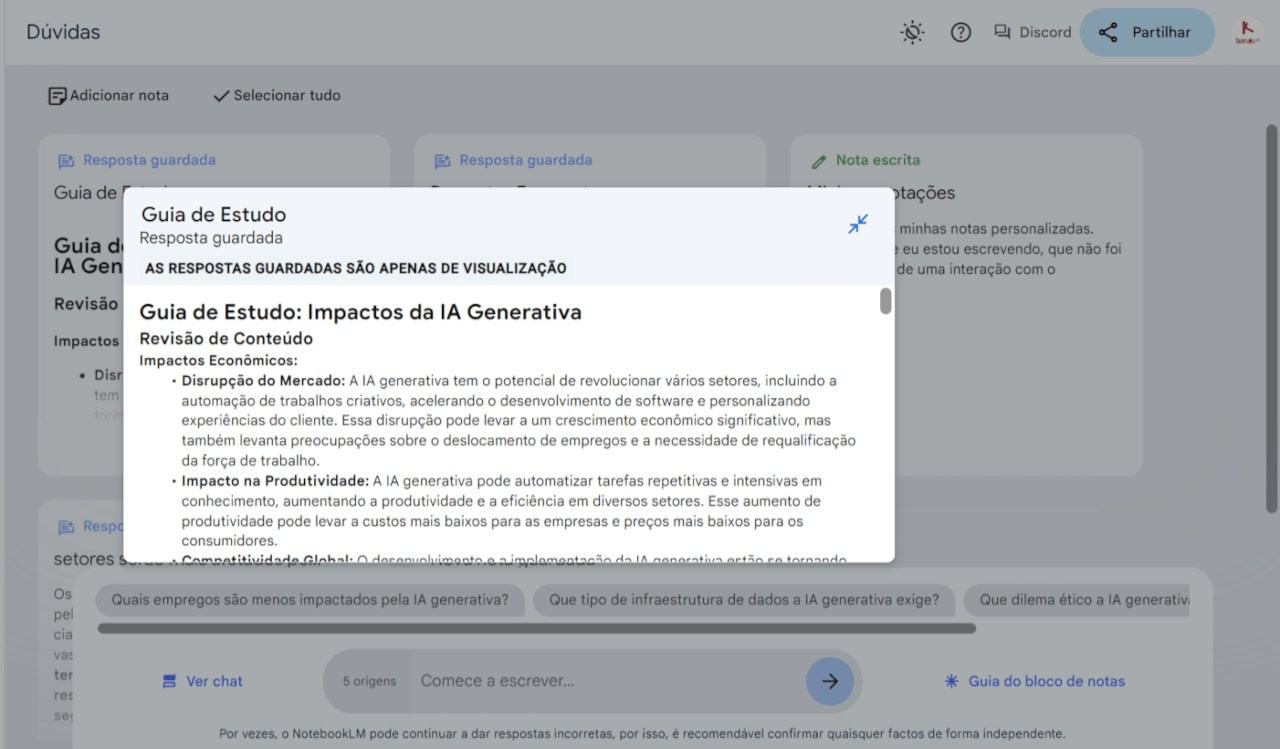Open the user profile avatar
The width and height of the screenshot is (1280, 749).
point(1246,32)
